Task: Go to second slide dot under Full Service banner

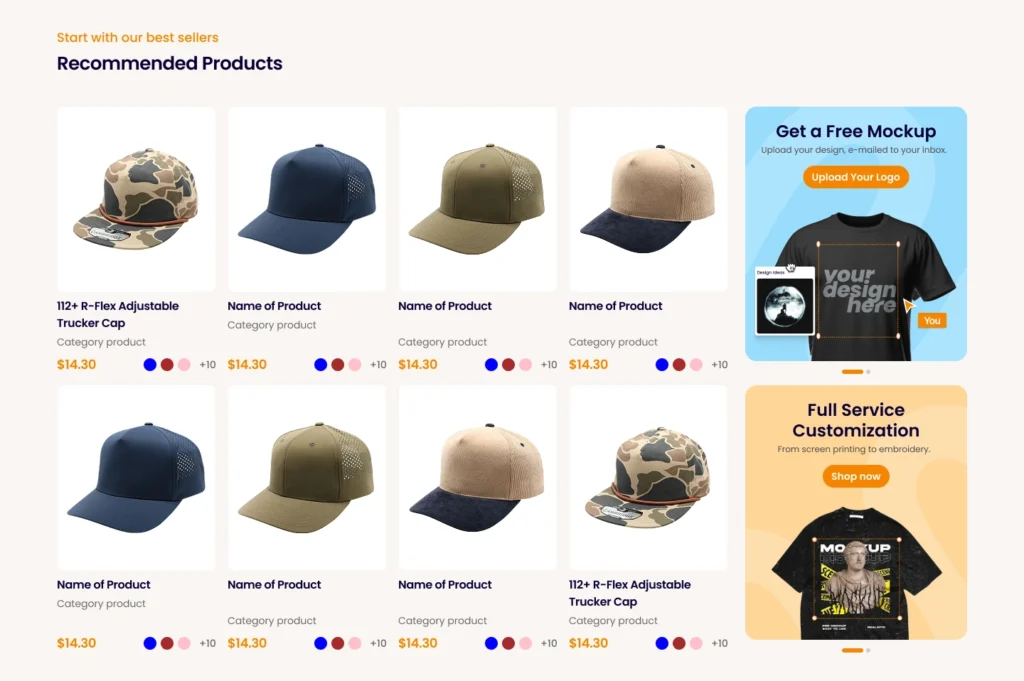Action: pyautogui.click(x=868, y=650)
